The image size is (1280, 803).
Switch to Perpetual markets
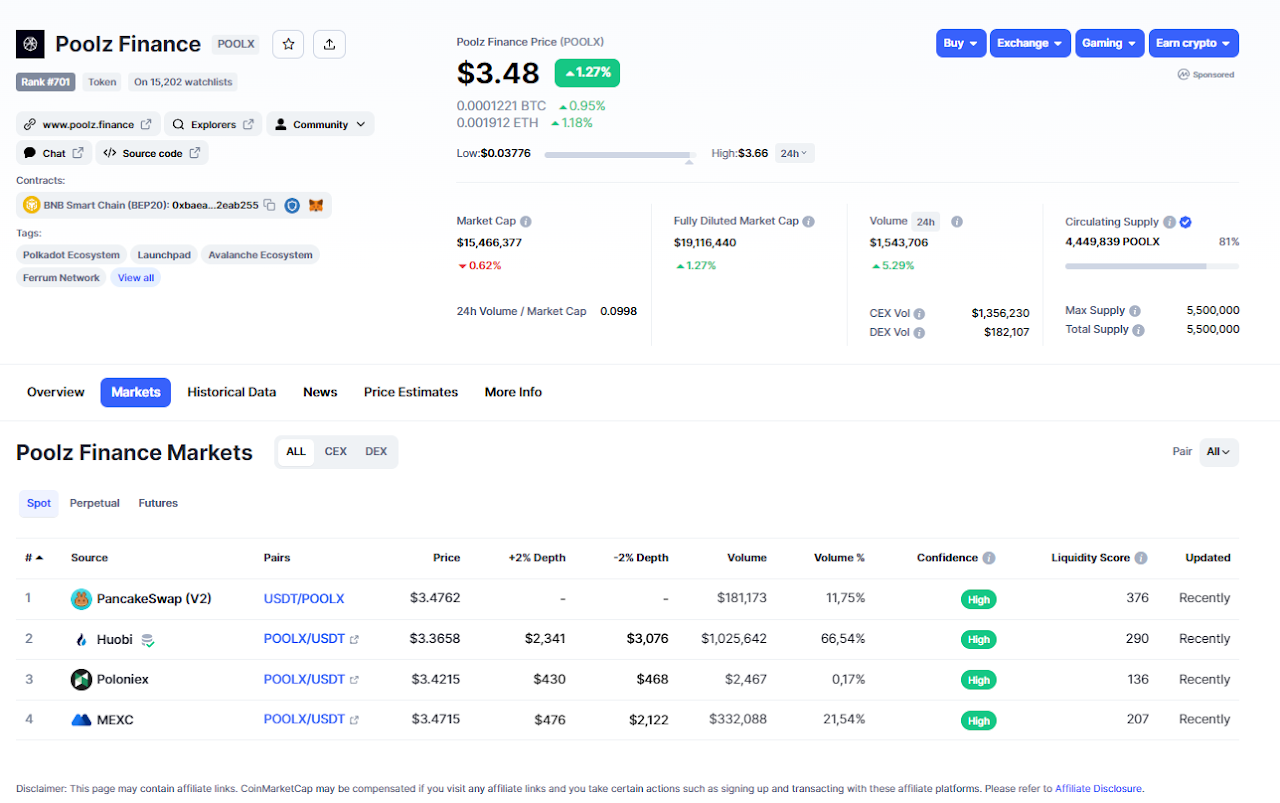click(95, 503)
